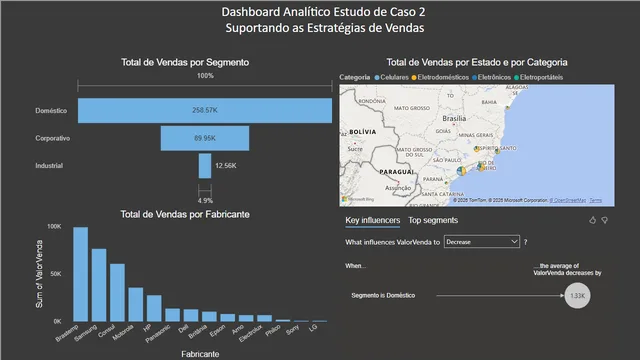Click the Rio de Janeiro pie marker on map
This screenshot has height=360, width=640.
click(x=481, y=167)
